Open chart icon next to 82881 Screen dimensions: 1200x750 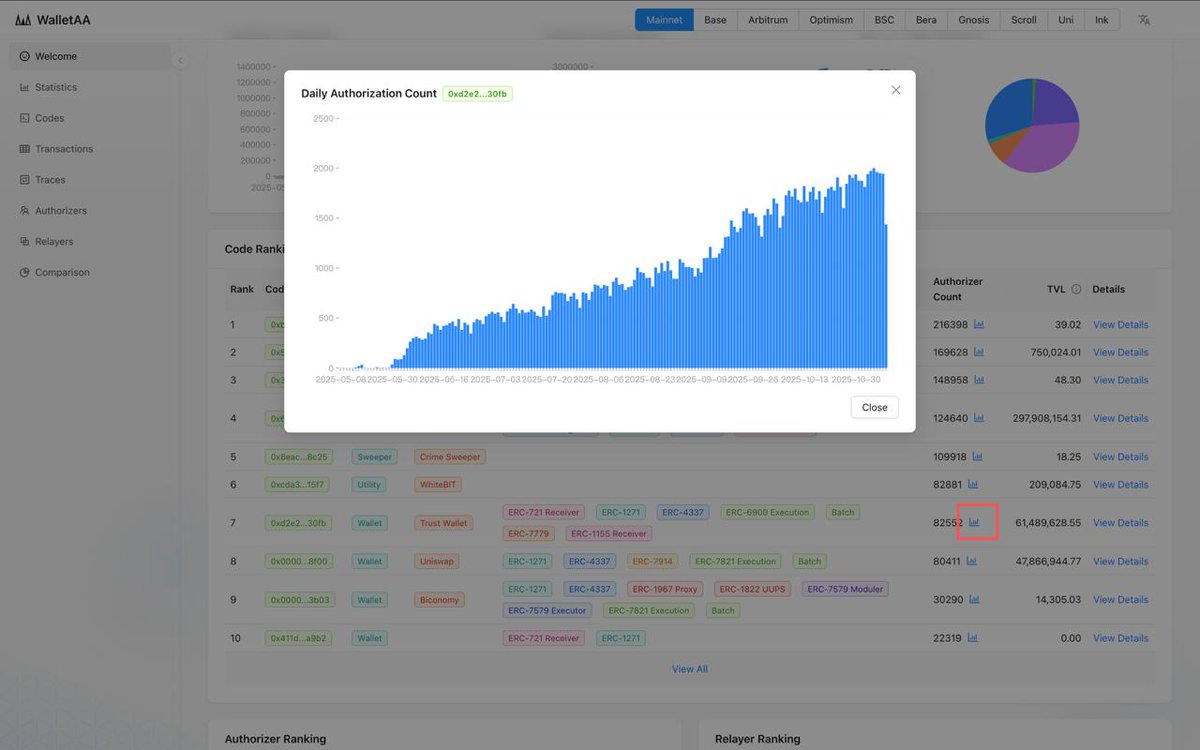971,484
